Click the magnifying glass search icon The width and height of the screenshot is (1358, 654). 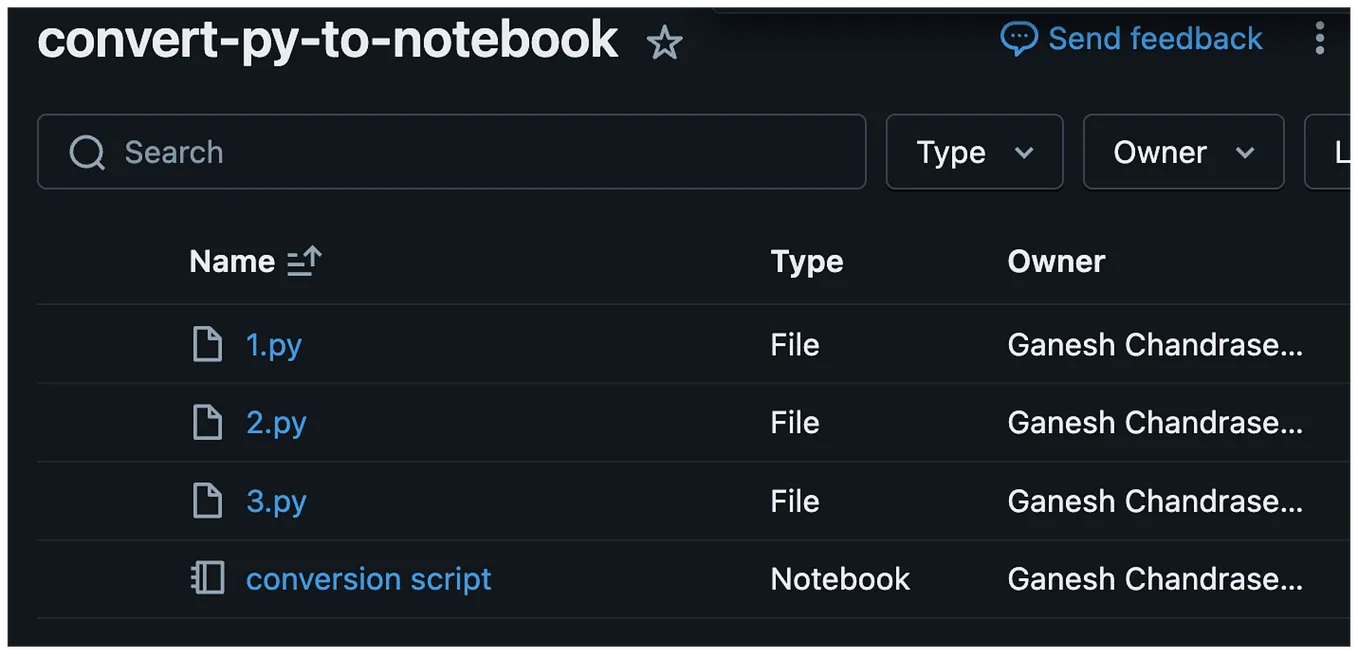click(86, 152)
